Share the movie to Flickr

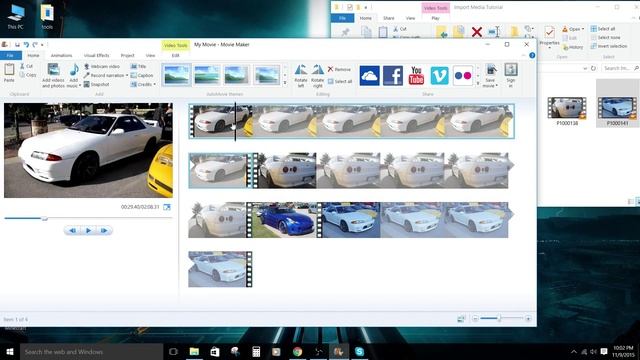[x=463, y=76]
